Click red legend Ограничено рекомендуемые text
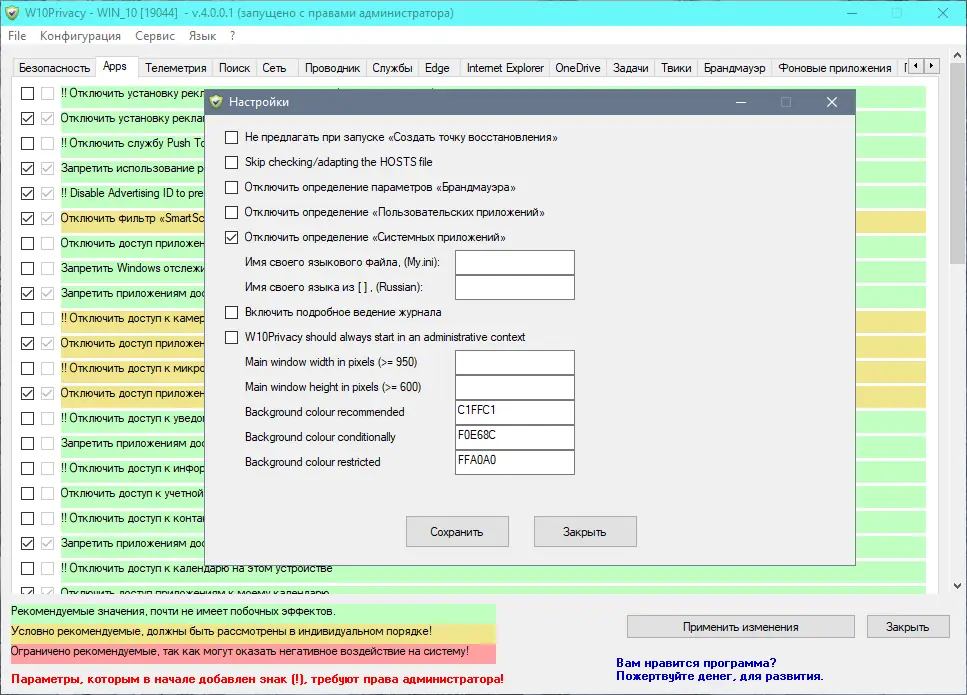The image size is (967, 695). [240, 651]
